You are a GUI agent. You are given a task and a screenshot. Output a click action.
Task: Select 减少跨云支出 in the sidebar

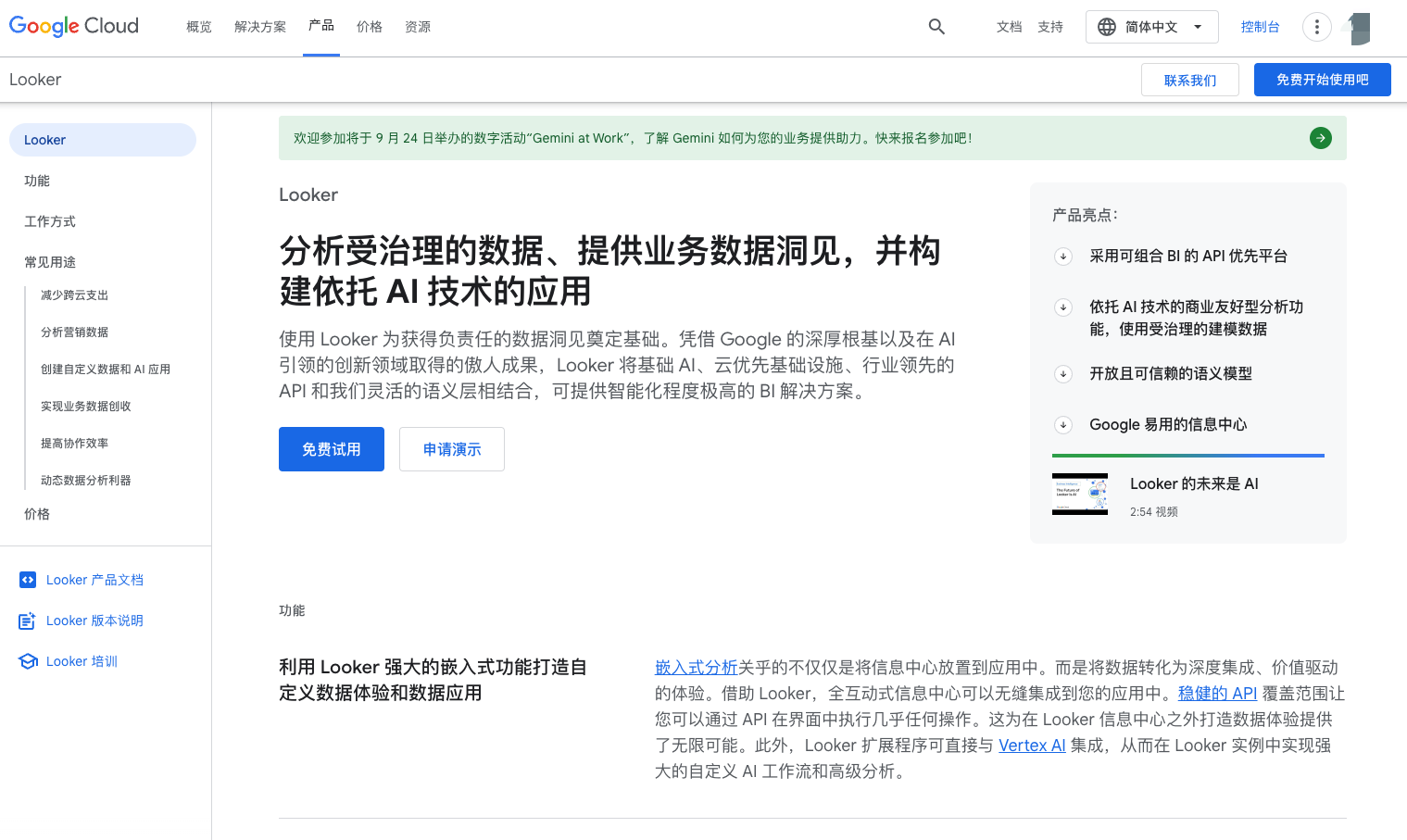[75, 295]
